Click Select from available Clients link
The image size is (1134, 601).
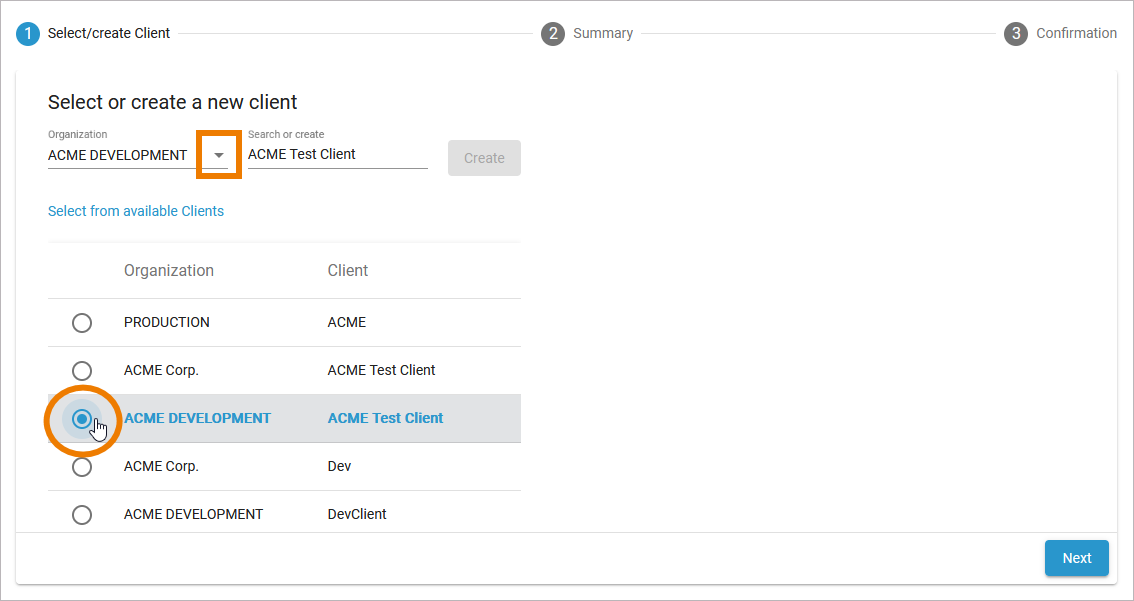[136, 211]
